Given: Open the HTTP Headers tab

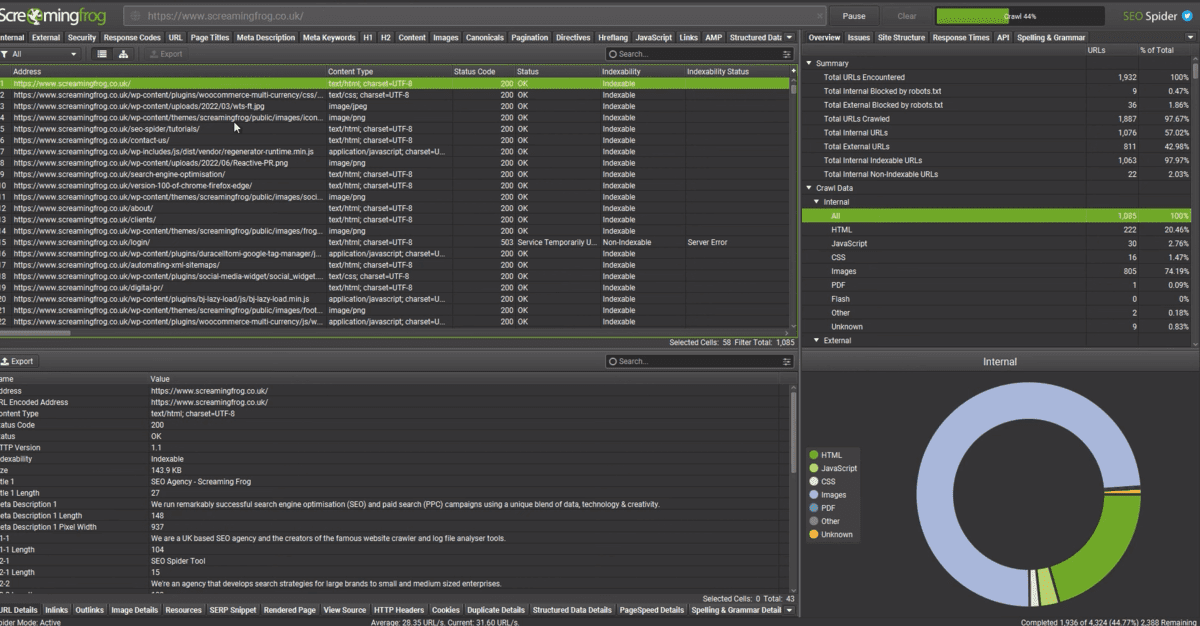Looking at the screenshot, I should click(x=399, y=610).
